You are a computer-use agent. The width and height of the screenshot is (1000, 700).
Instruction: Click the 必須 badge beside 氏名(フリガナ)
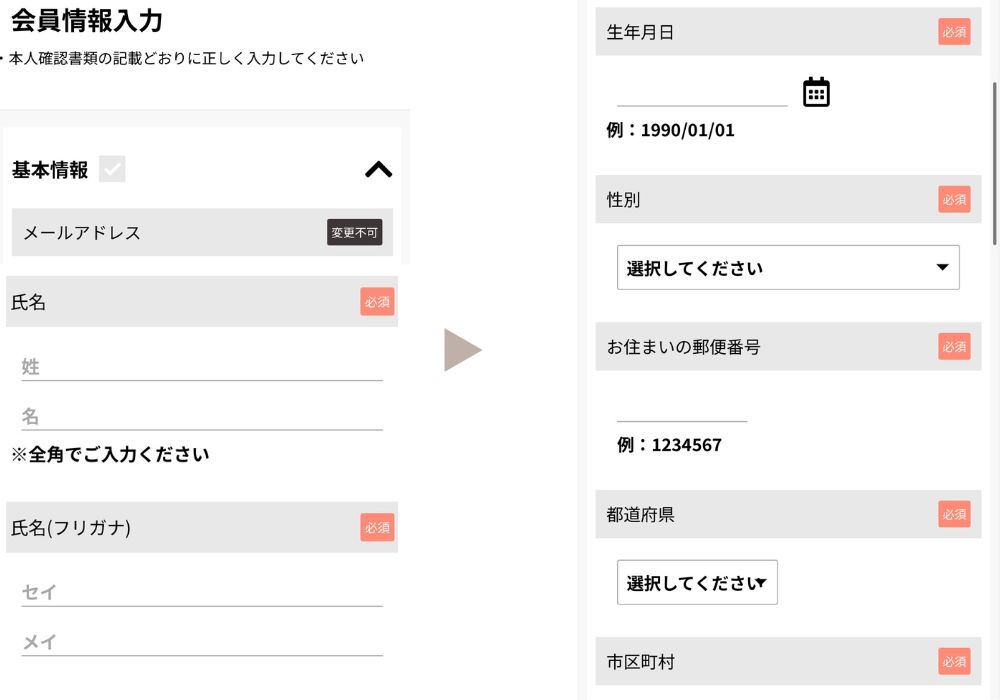click(x=377, y=527)
